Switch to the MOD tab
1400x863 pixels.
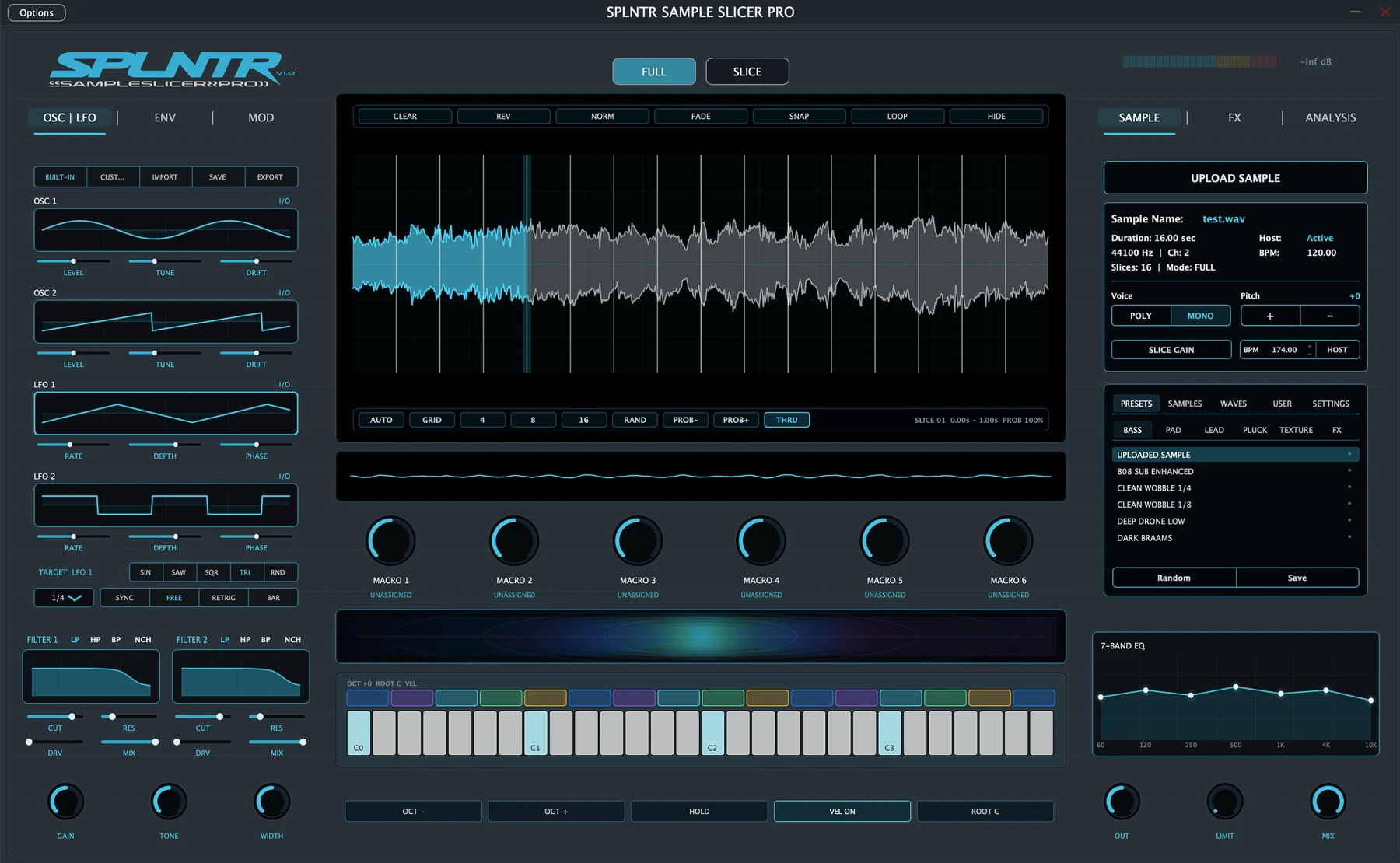pyautogui.click(x=261, y=117)
